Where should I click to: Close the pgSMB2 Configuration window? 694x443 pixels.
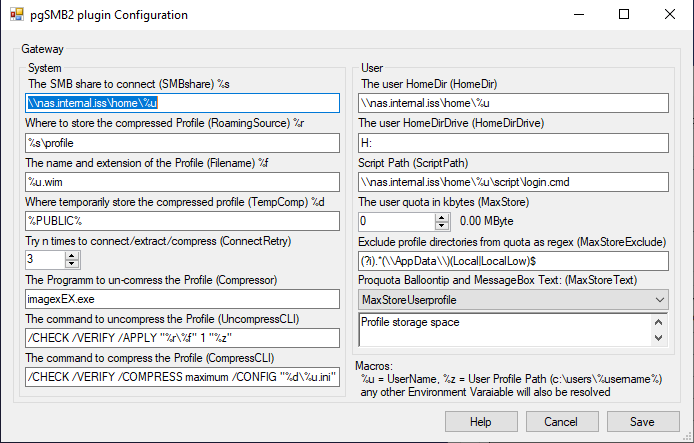[x=670, y=15]
